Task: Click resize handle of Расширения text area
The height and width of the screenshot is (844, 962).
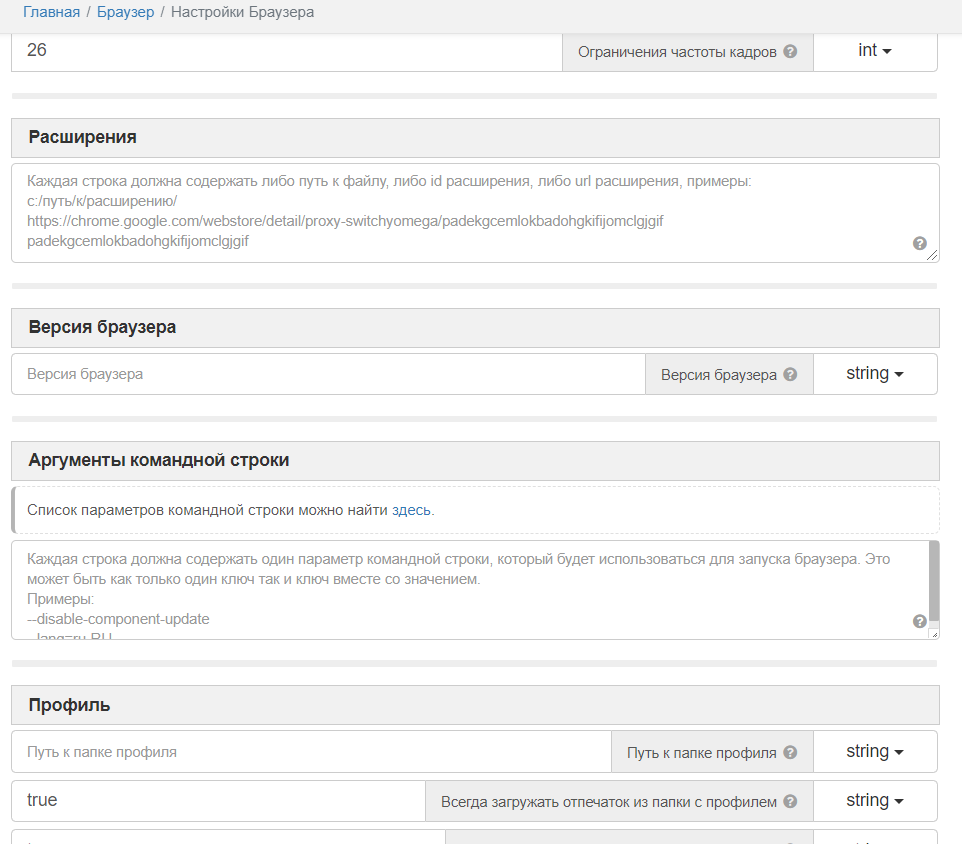Action: 933,256
